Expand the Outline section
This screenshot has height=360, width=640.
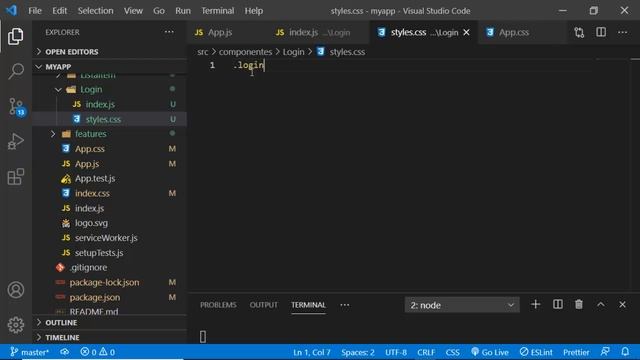(109, 322)
